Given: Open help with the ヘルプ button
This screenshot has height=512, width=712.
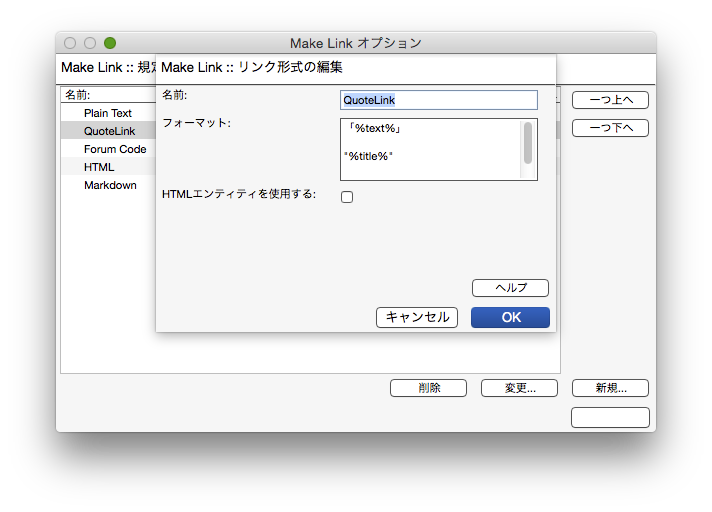Looking at the screenshot, I should 510,288.
